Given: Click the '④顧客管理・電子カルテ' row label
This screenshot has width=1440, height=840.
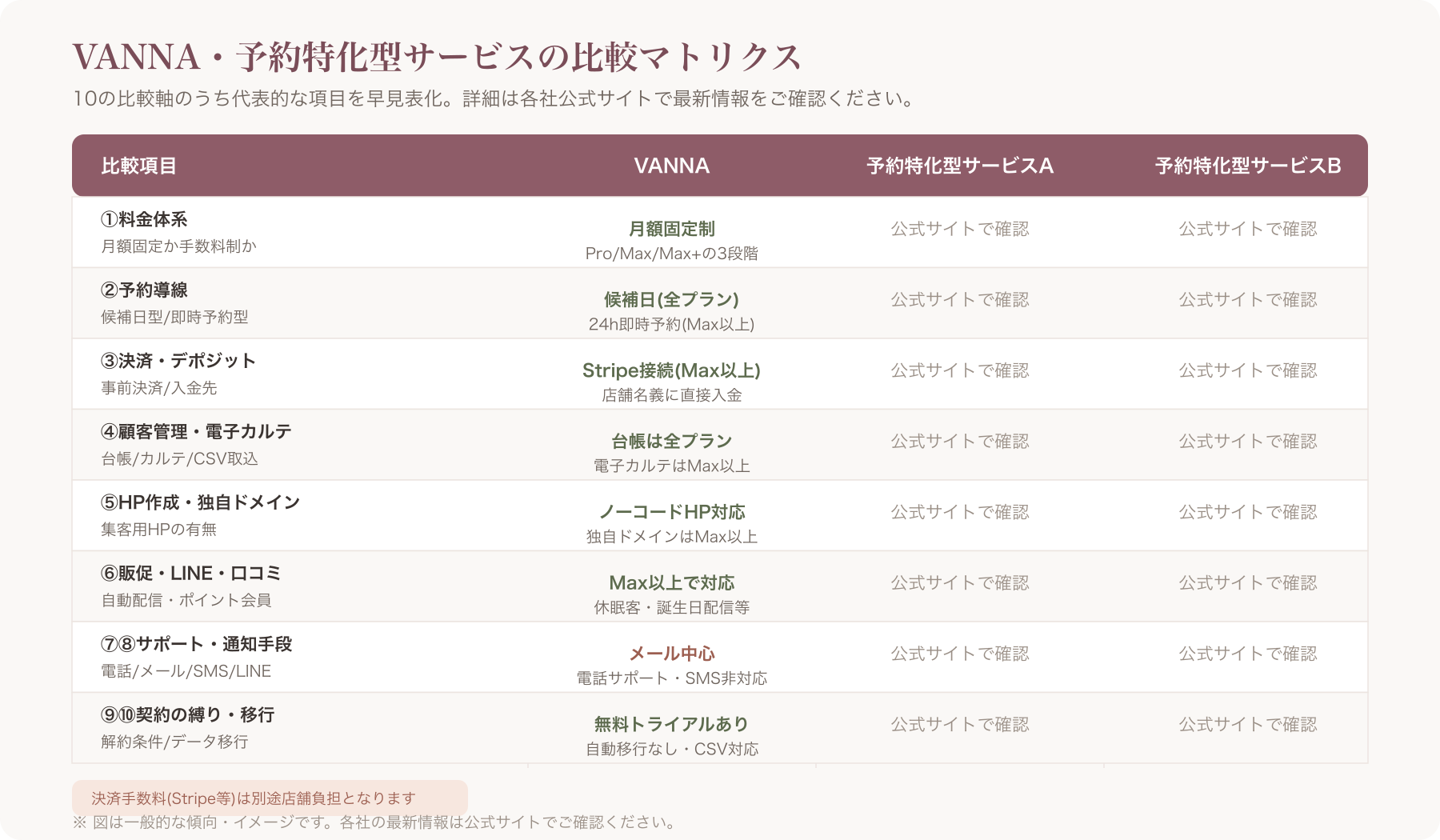Looking at the screenshot, I should [196, 431].
